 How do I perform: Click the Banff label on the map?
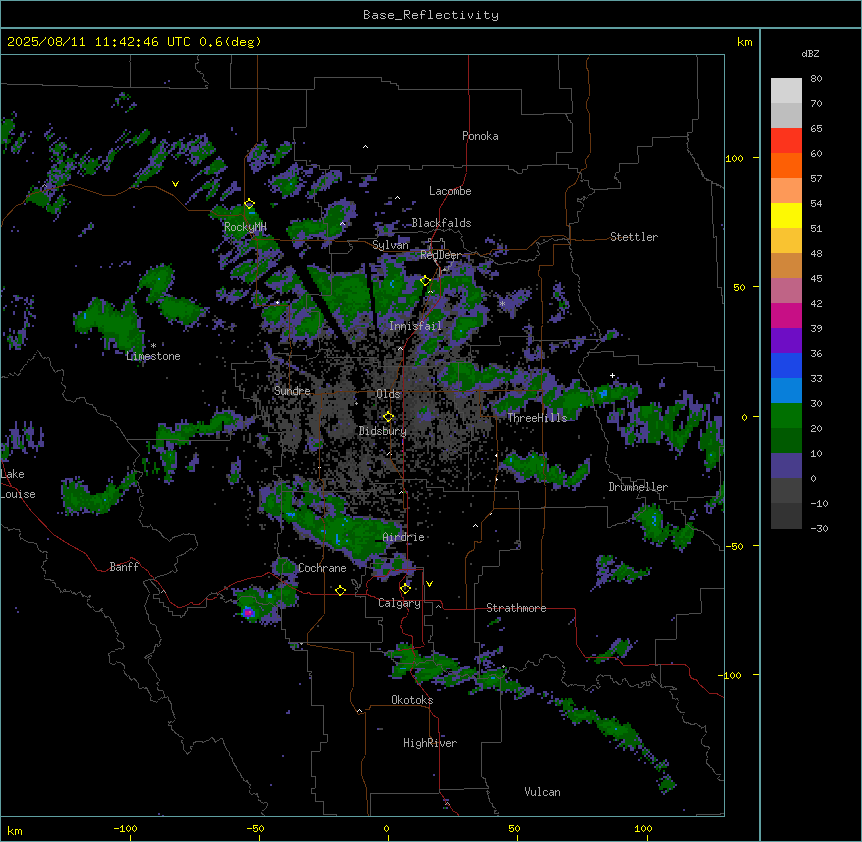124,567
